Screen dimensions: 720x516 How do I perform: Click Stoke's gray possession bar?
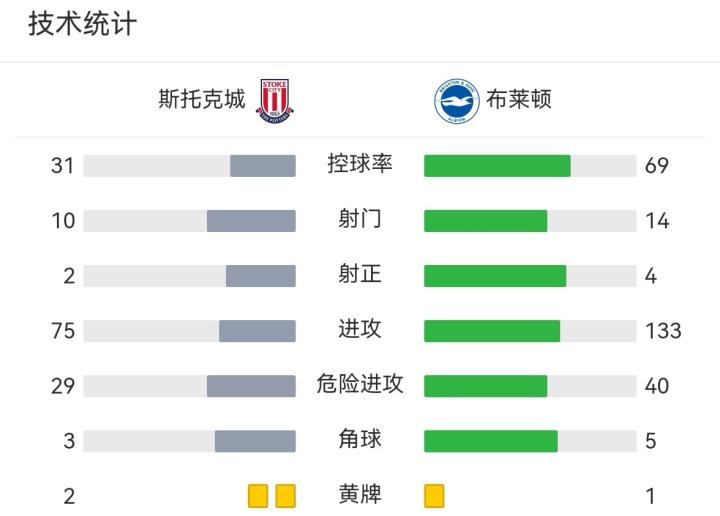pos(263,166)
